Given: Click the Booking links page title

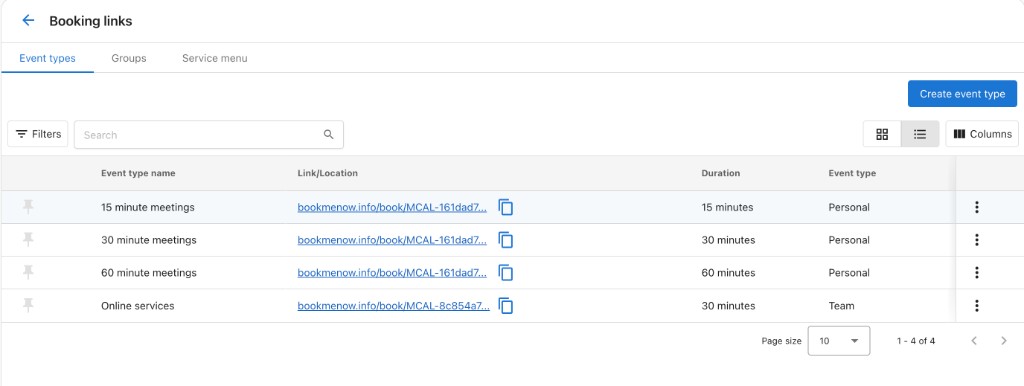Looking at the screenshot, I should [x=91, y=21].
